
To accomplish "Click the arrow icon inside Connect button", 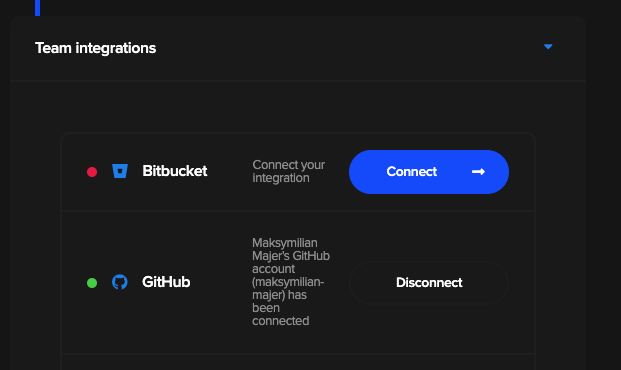I will tap(478, 172).
